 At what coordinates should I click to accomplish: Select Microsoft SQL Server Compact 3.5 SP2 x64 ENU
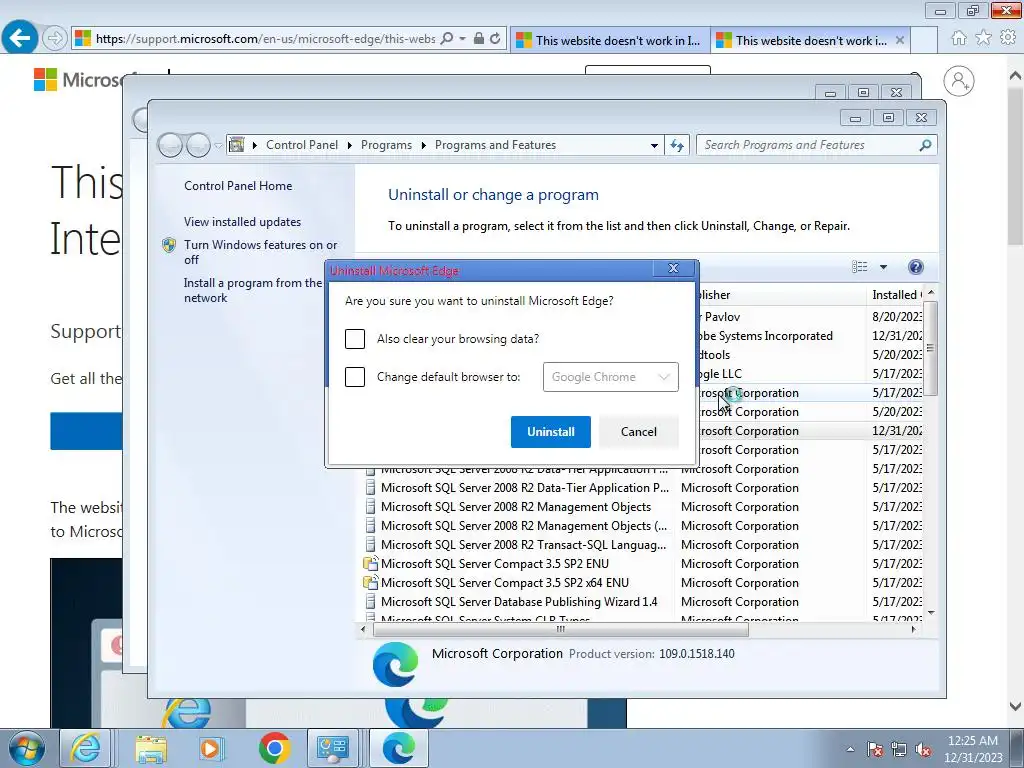504,583
